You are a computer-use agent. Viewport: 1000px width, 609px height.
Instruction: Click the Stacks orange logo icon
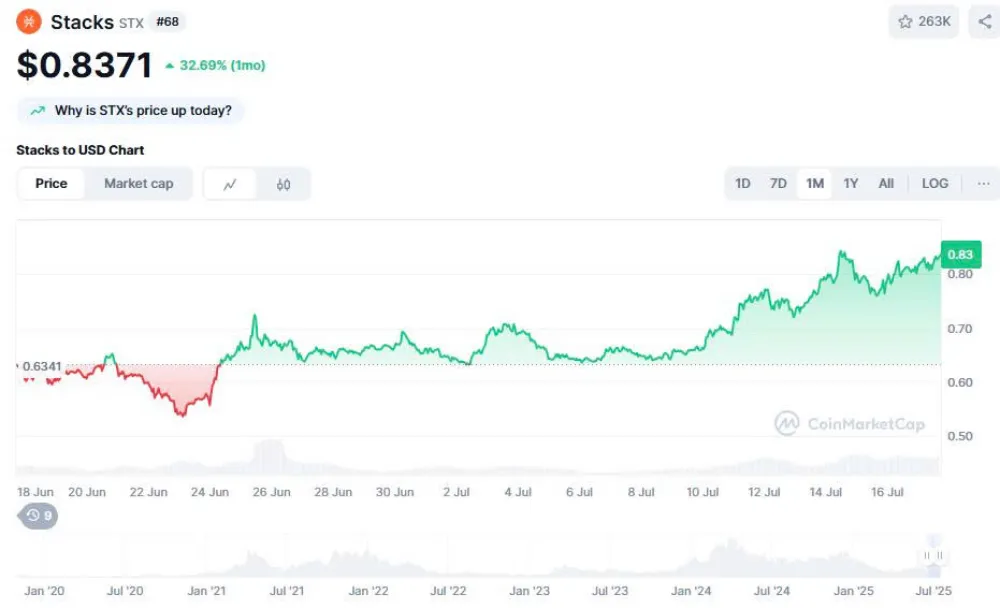[29, 21]
